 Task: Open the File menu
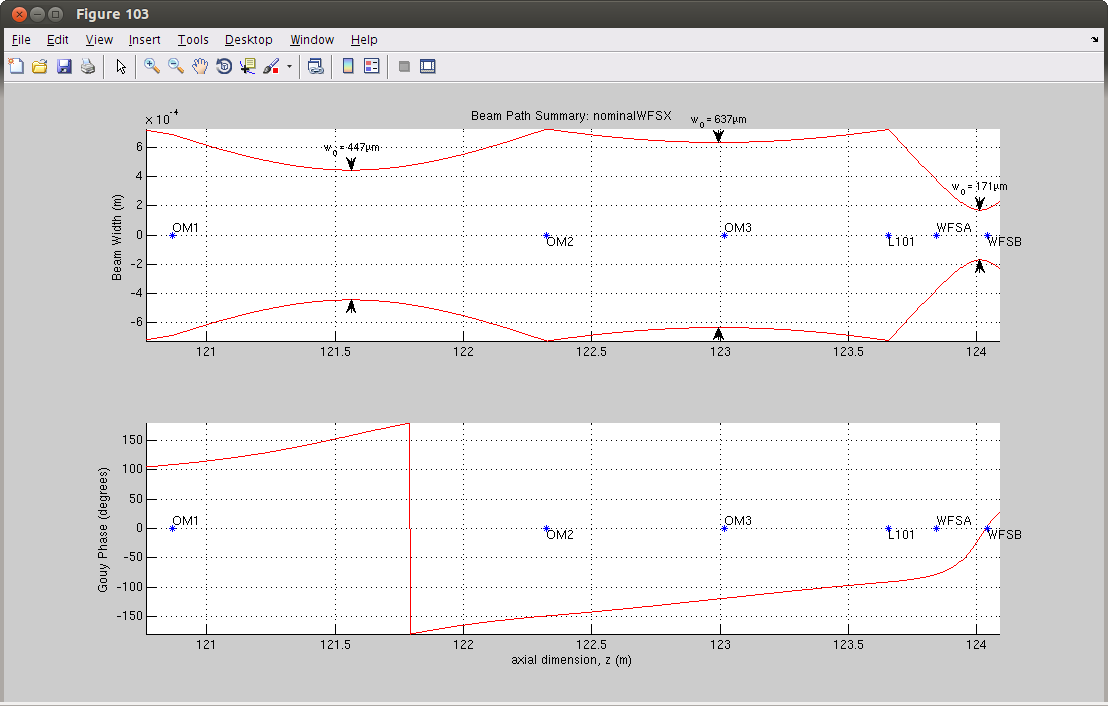tap(21, 40)
